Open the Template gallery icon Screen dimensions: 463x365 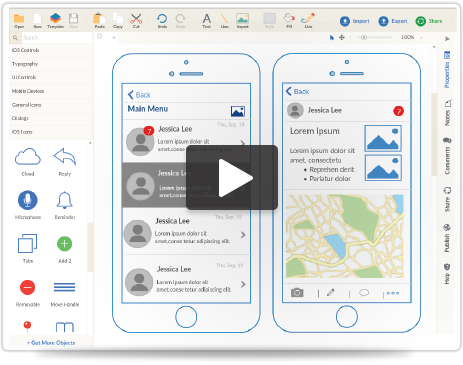[55, 21]
